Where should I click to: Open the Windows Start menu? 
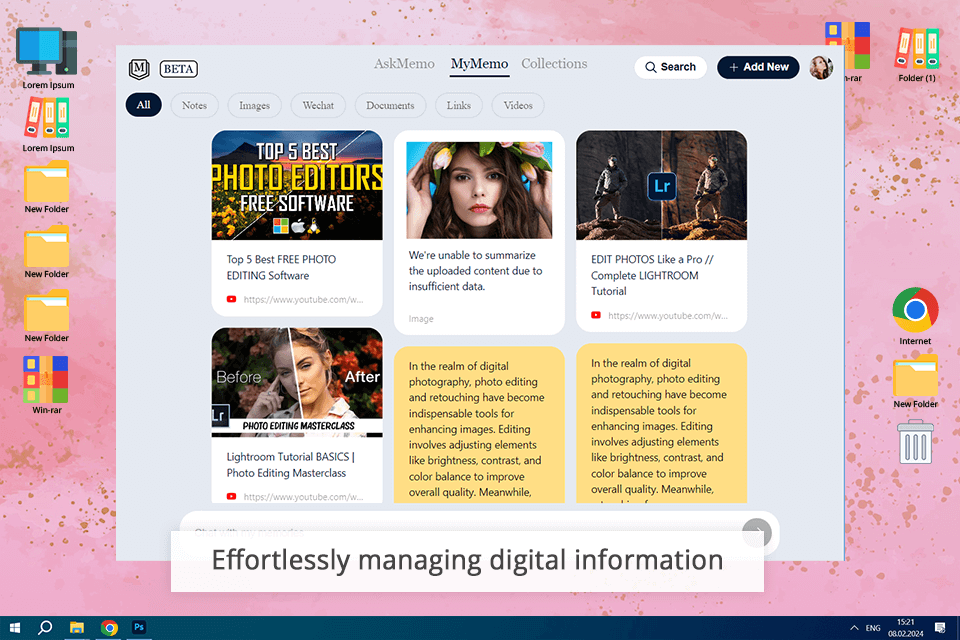tap(14, 628)
